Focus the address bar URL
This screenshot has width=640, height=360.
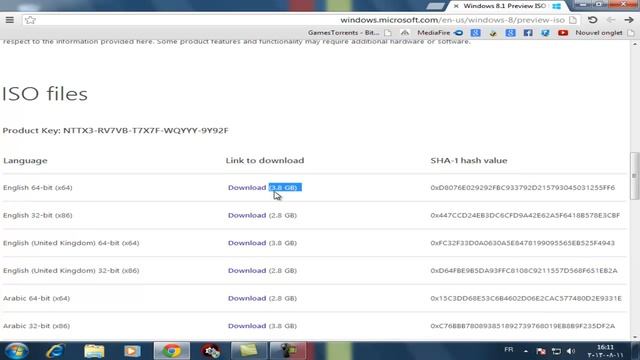pyautogui.click(x=452, y=20)
